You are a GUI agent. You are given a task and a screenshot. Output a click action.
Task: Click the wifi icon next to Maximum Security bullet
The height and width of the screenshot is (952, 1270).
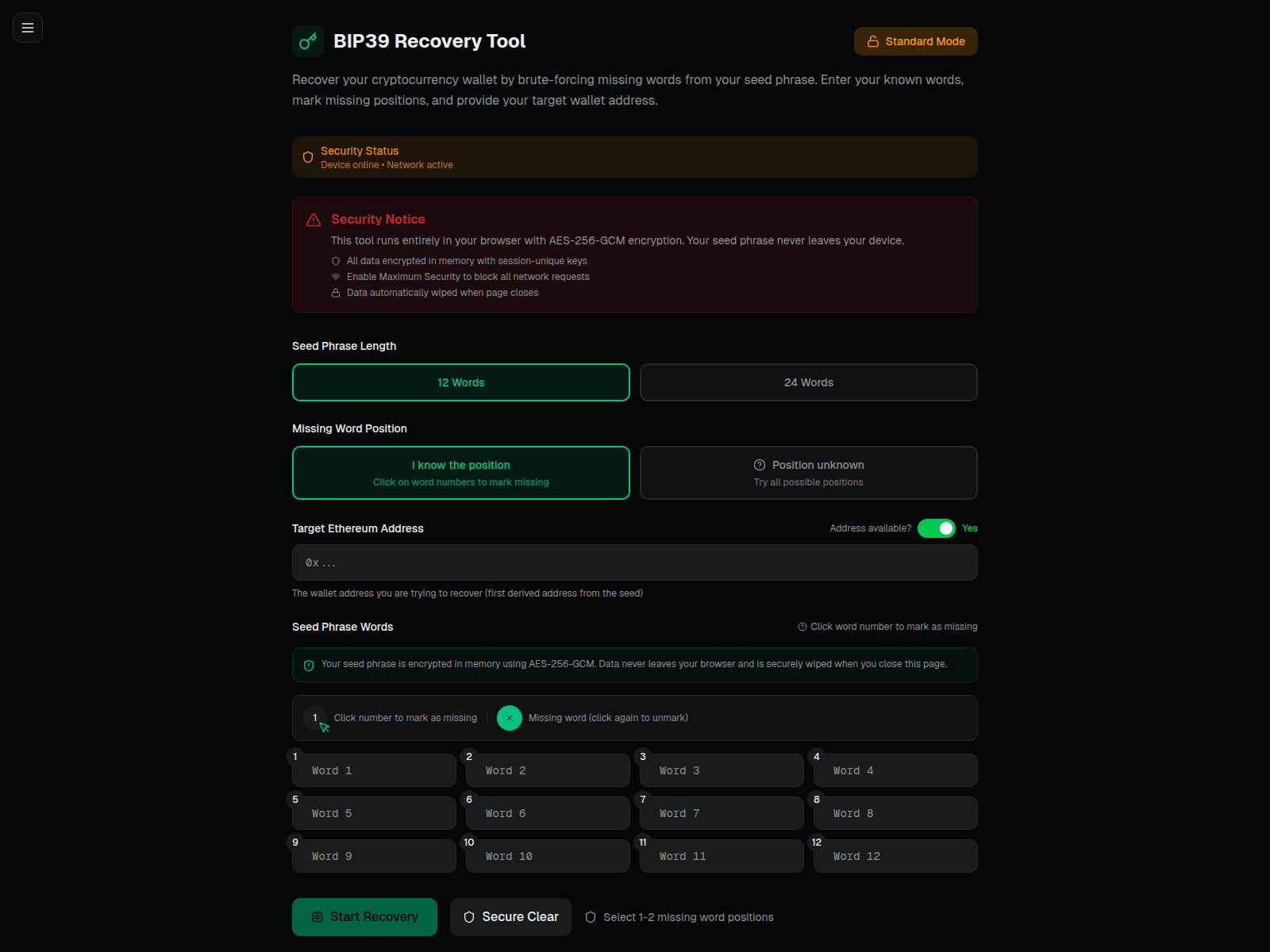pyautogui.click(x=336, y=277)
